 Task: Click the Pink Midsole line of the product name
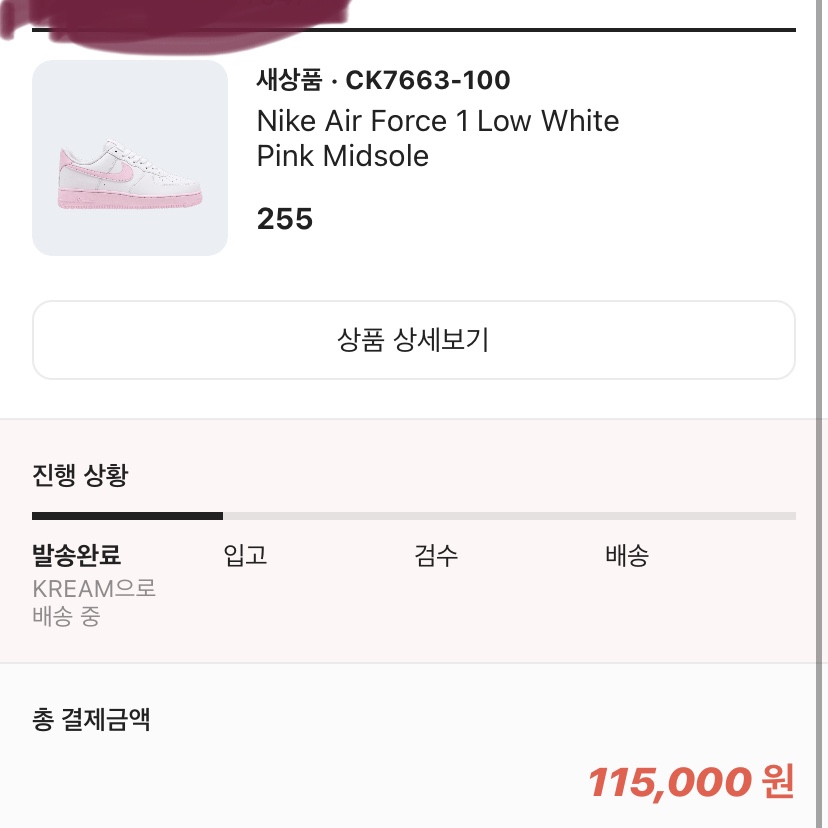tap(343, 156)
